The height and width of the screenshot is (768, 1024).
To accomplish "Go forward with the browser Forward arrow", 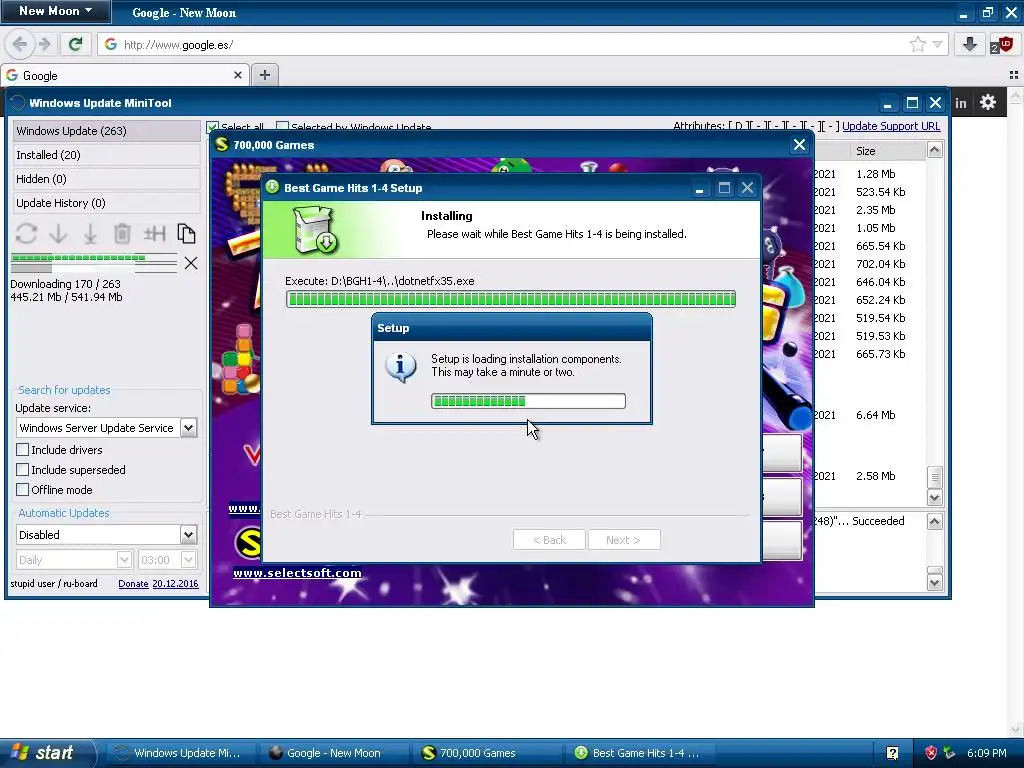I will [x=44, y=44].
